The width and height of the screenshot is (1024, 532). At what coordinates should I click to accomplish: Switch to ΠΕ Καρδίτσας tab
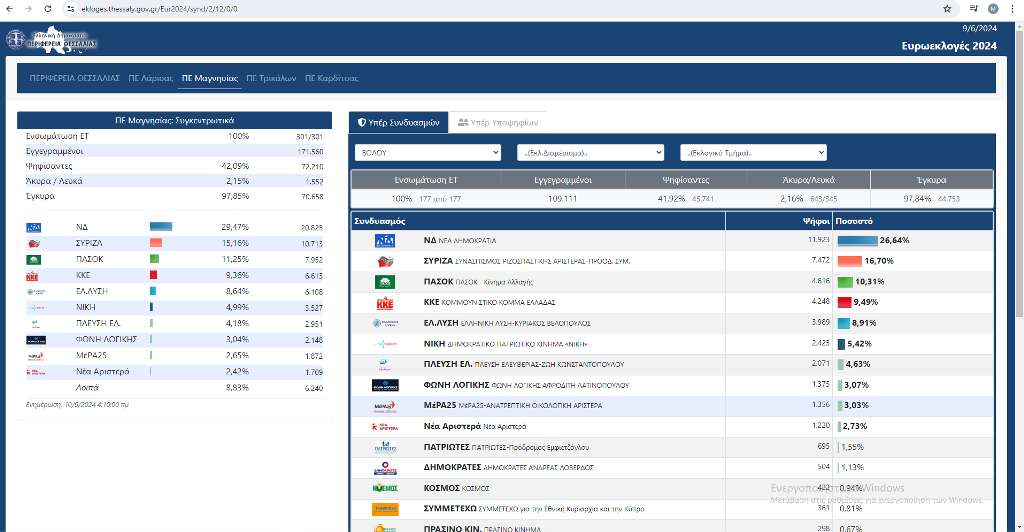click(332, 78)
